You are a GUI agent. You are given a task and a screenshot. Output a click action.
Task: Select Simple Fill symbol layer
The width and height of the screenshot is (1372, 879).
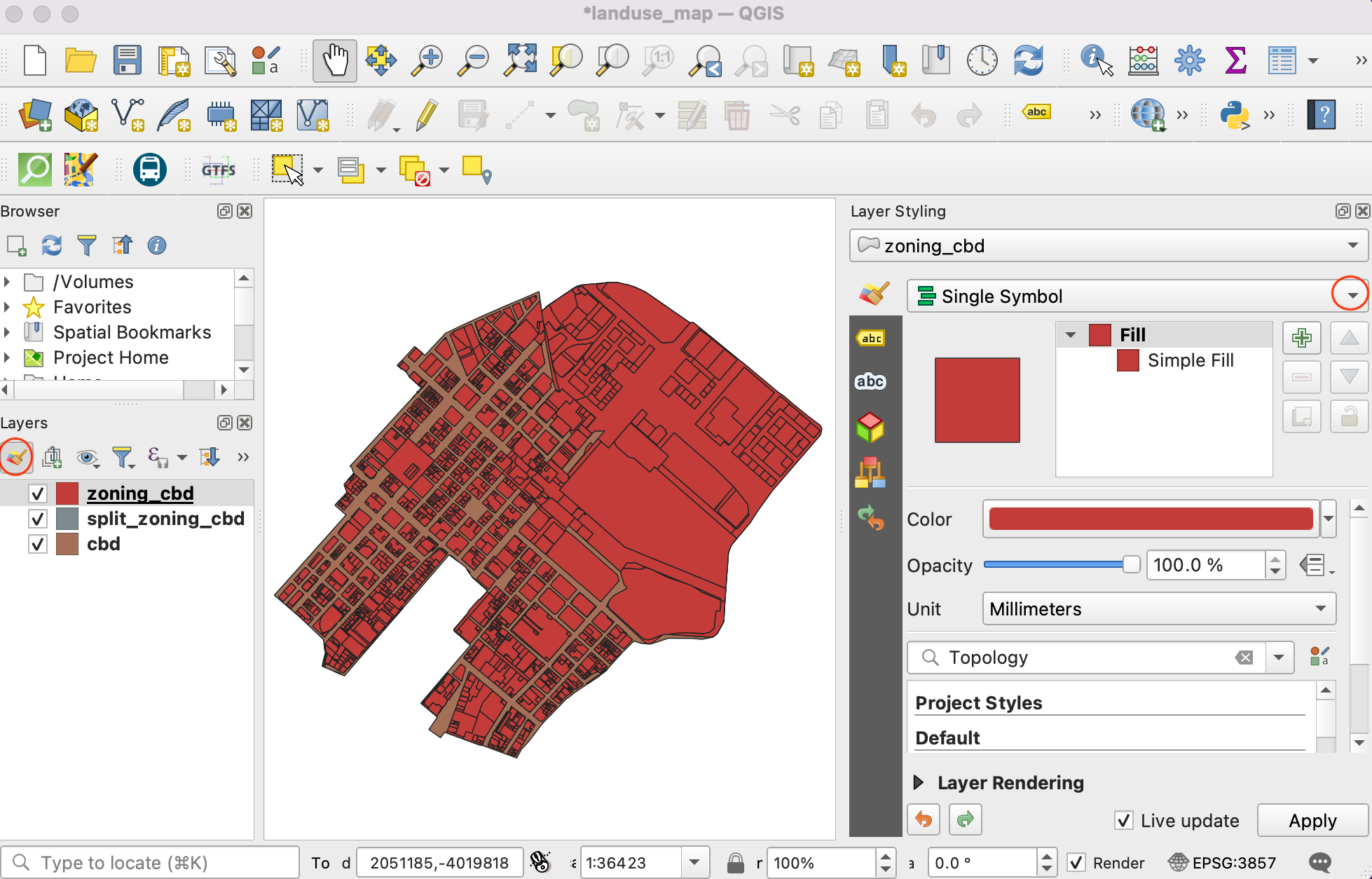coord(1190,360)
